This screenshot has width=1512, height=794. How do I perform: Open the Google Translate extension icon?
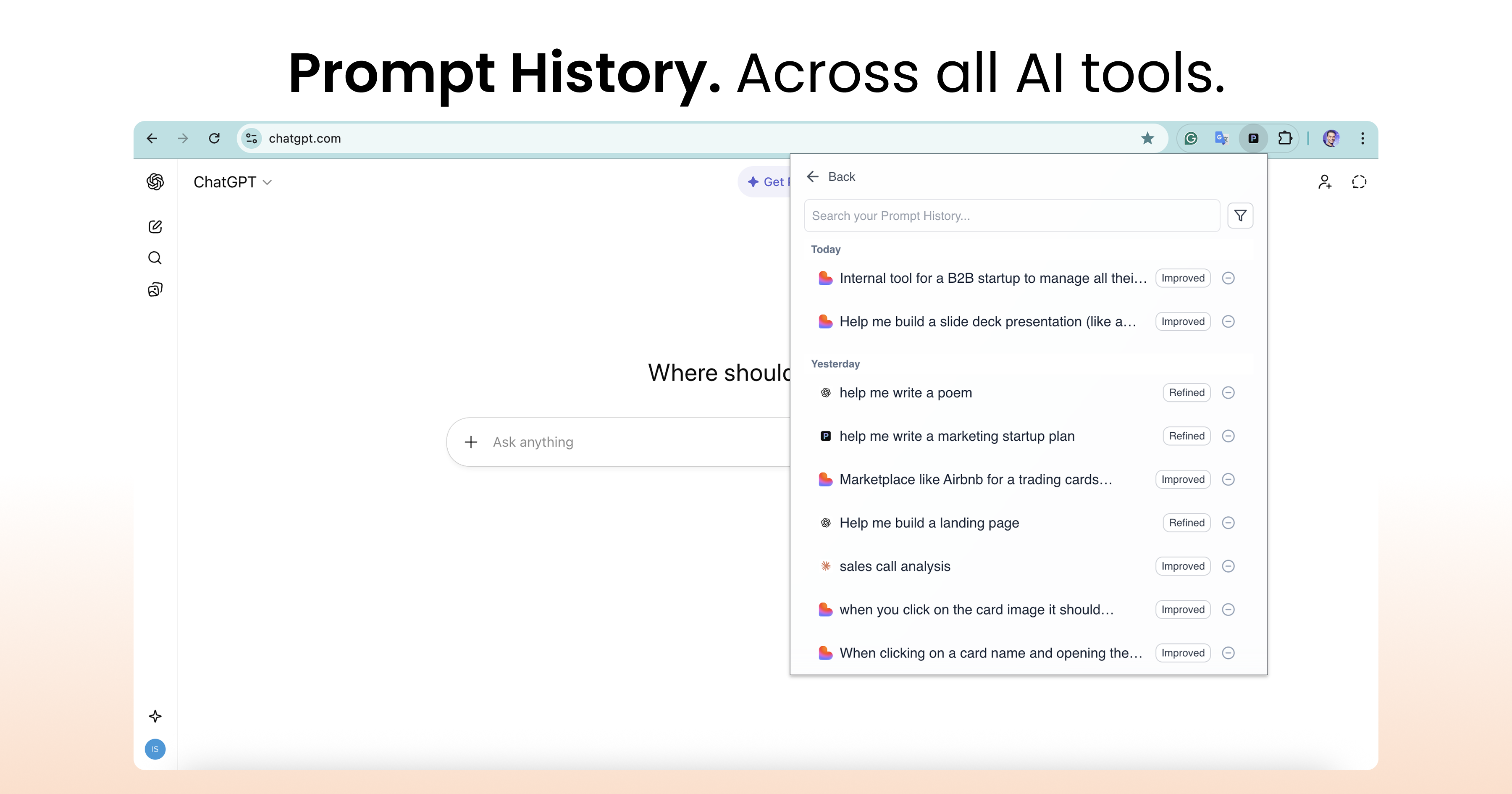coord(1221,138)
